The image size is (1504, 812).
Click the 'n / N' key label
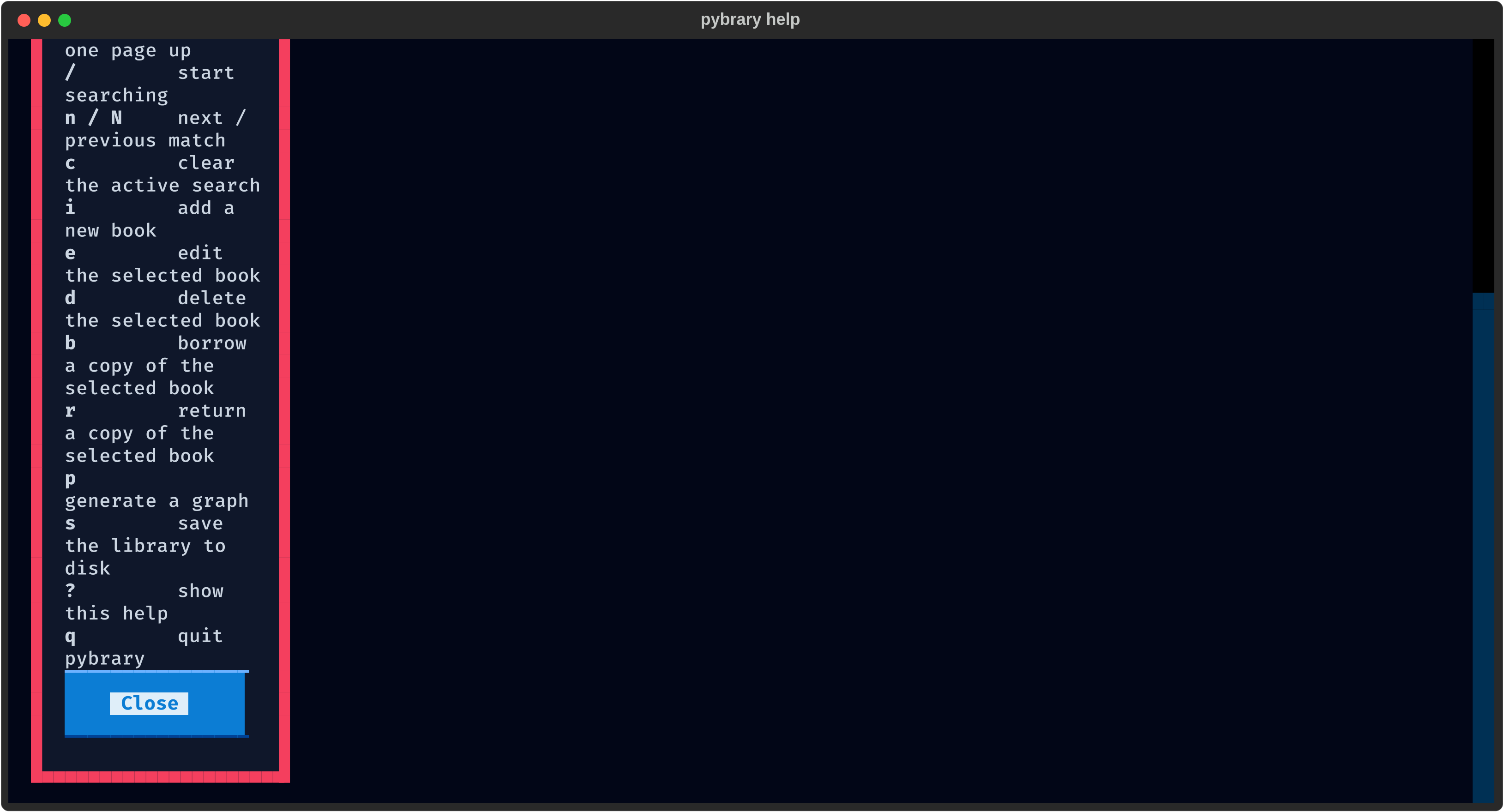click(93, 118)
